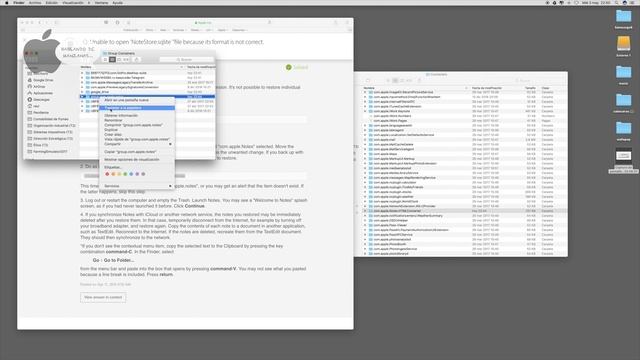Image resolution: width=640 pixels, height=360 pixels.
Task: Apply the orange tag color dot
Action: 113,174
